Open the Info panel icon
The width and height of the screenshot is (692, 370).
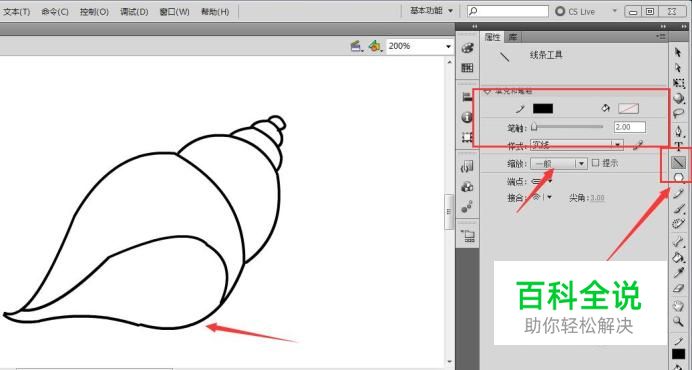pos(467,117)
